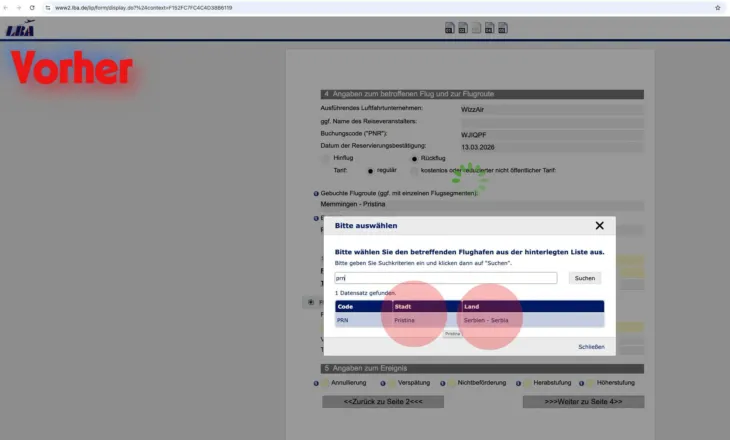The image size is (730, 440).
Task: Click the 'Schließen' link in the dialog
Action: 591,347
